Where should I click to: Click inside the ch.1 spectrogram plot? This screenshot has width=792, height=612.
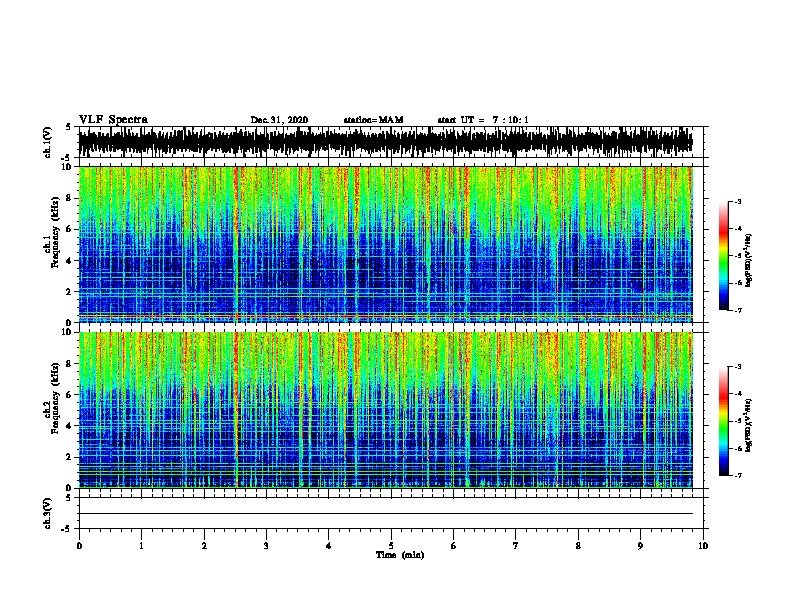click(385, 244)
